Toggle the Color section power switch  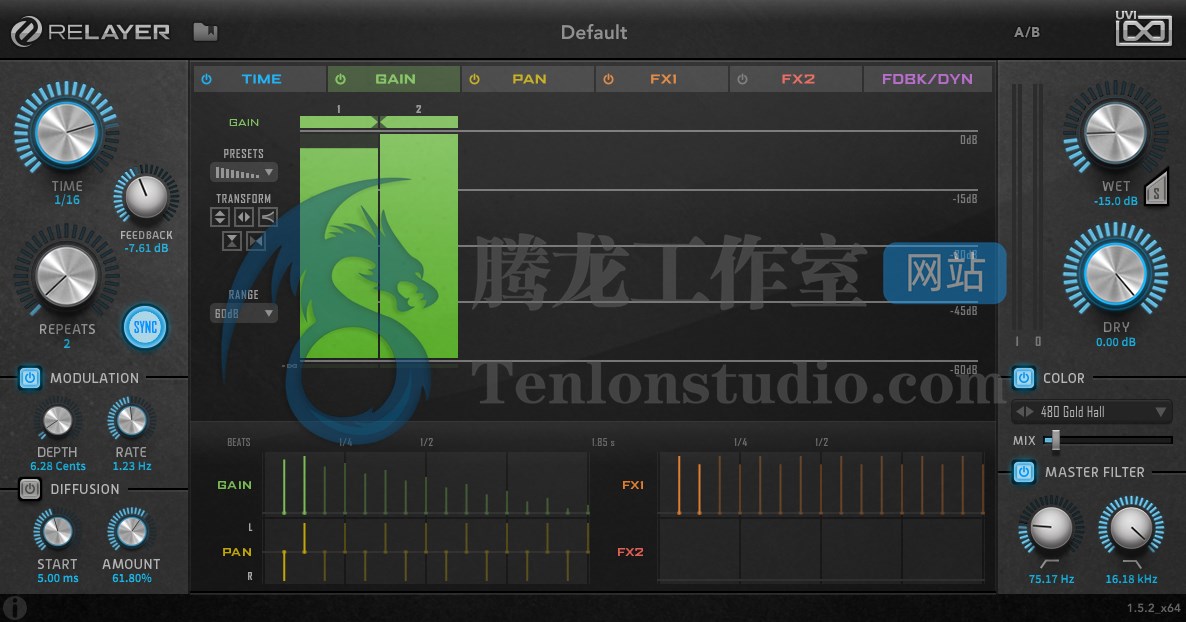[1023, 378]
